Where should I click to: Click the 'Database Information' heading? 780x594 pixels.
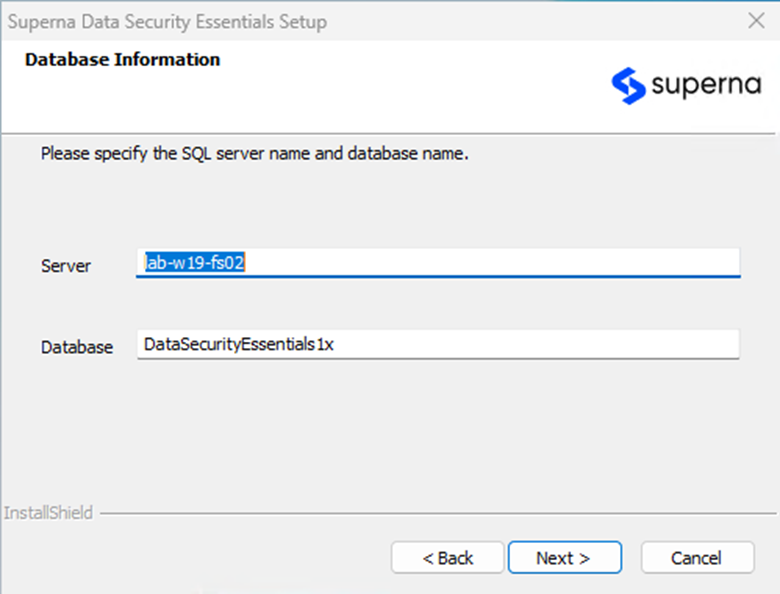(x=122, y=60)
